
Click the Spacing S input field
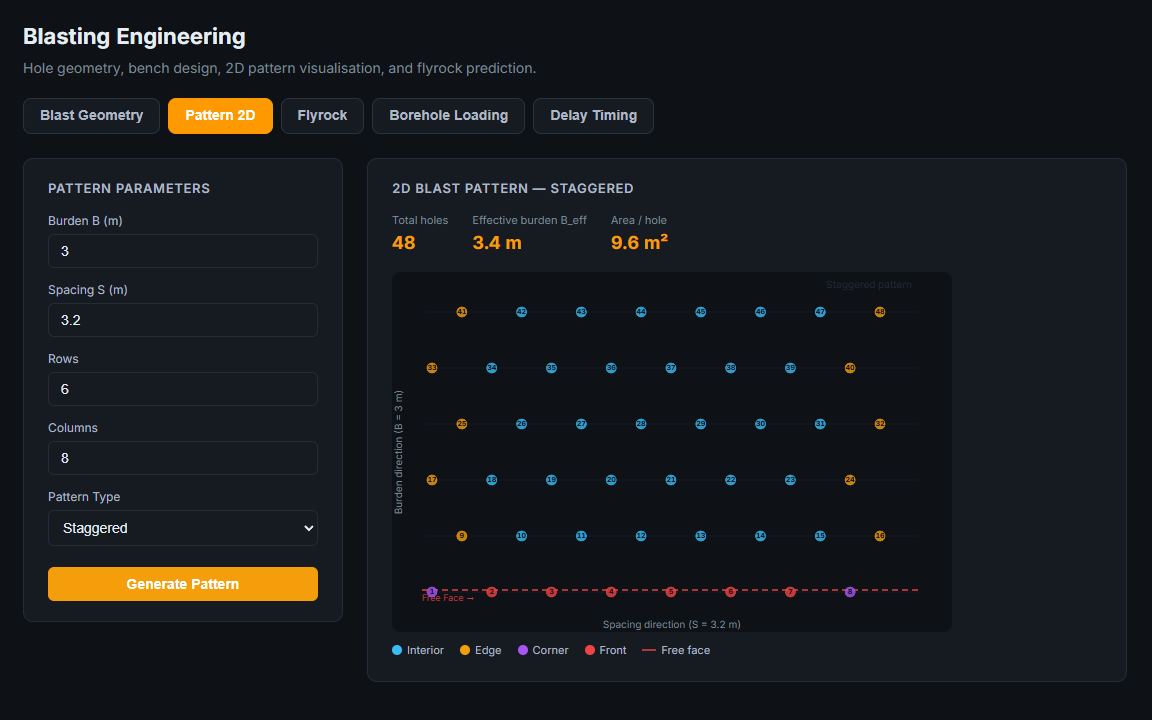tap(183, 320)
